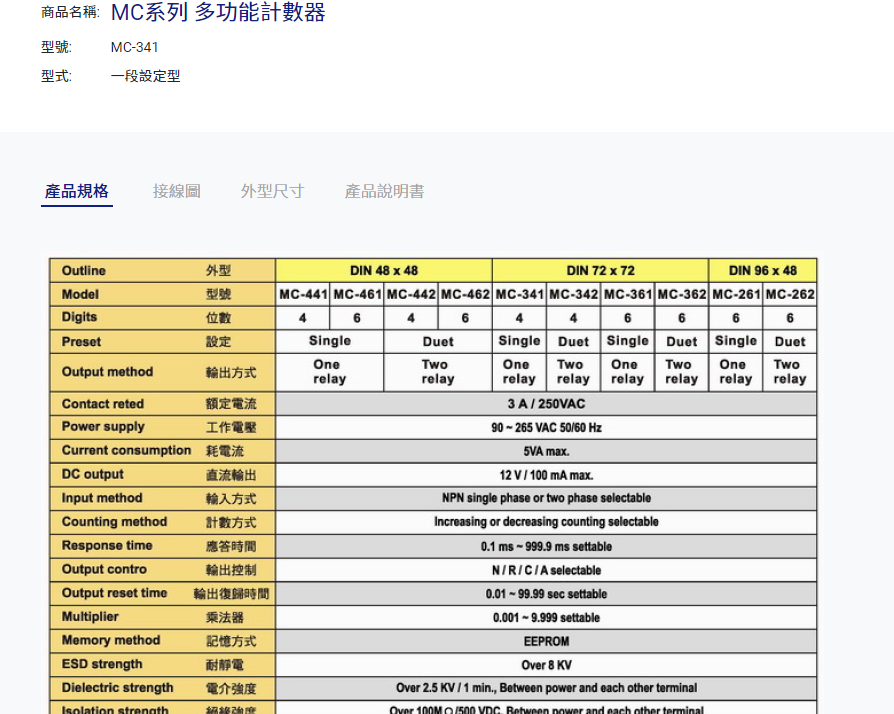
Task: Click the MC-462 model cell in table
Action: (465, 295)
